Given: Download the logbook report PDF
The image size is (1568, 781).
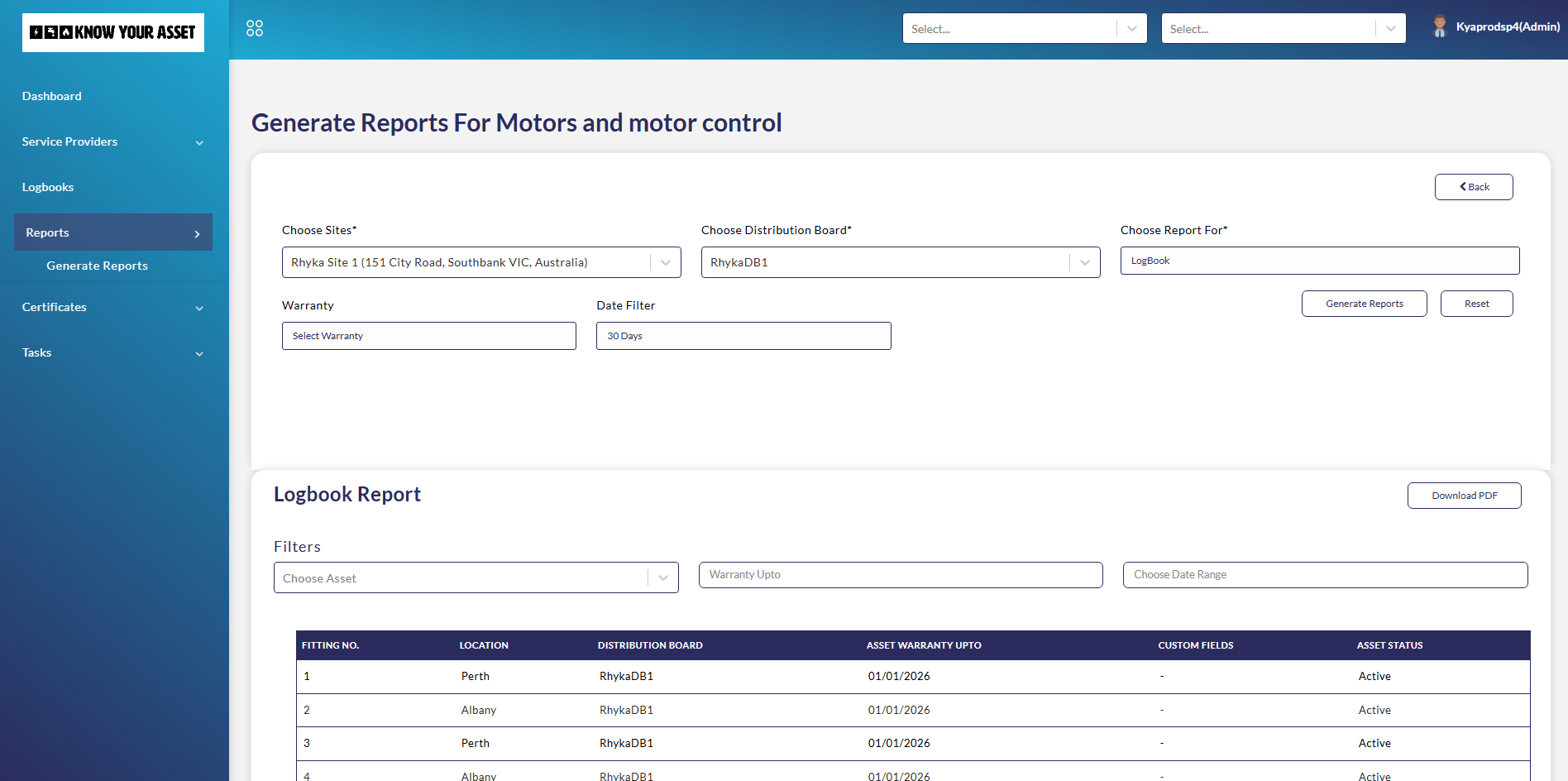Looking at the screenshot, I should pos(1464,496).
